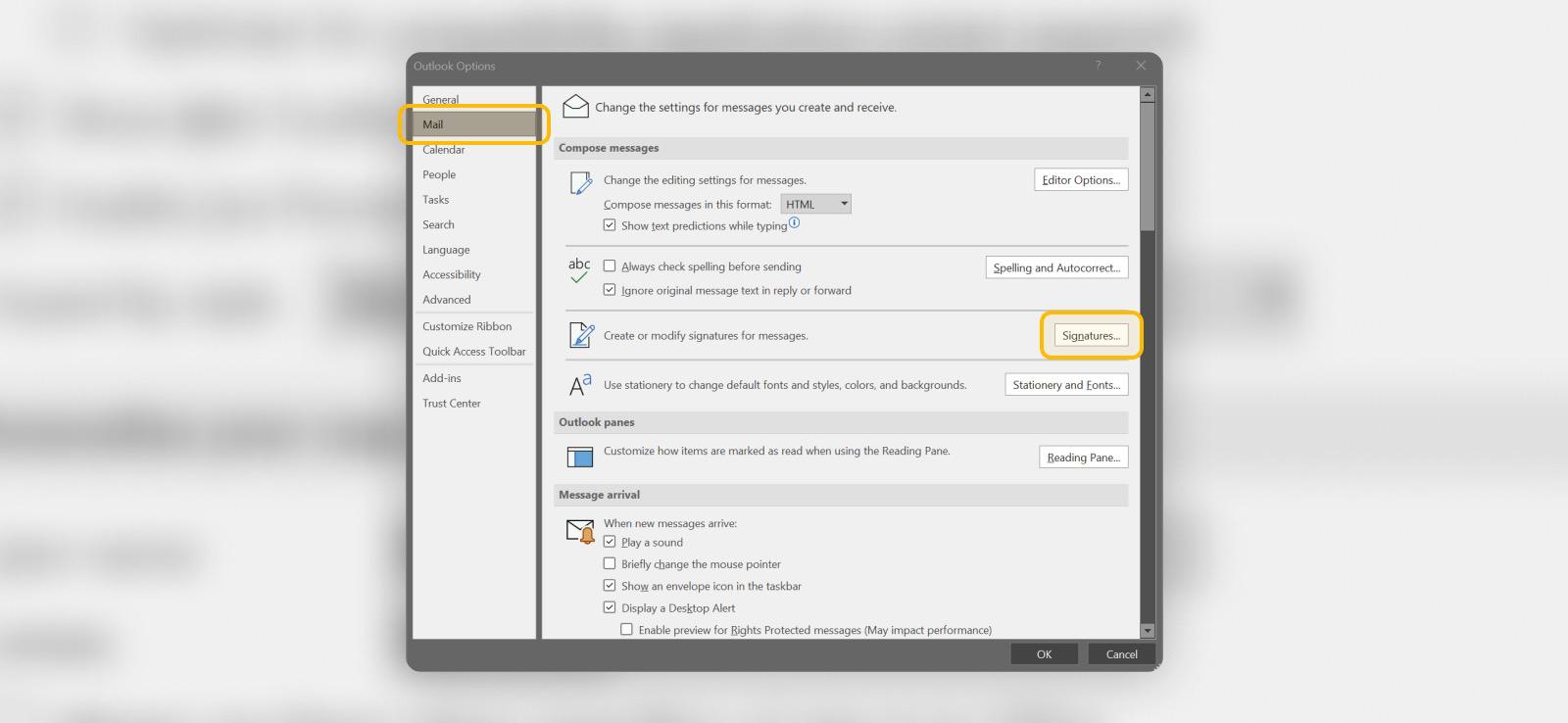Open the Add-ins category
1568x723 pixels.
click(474, 378)
